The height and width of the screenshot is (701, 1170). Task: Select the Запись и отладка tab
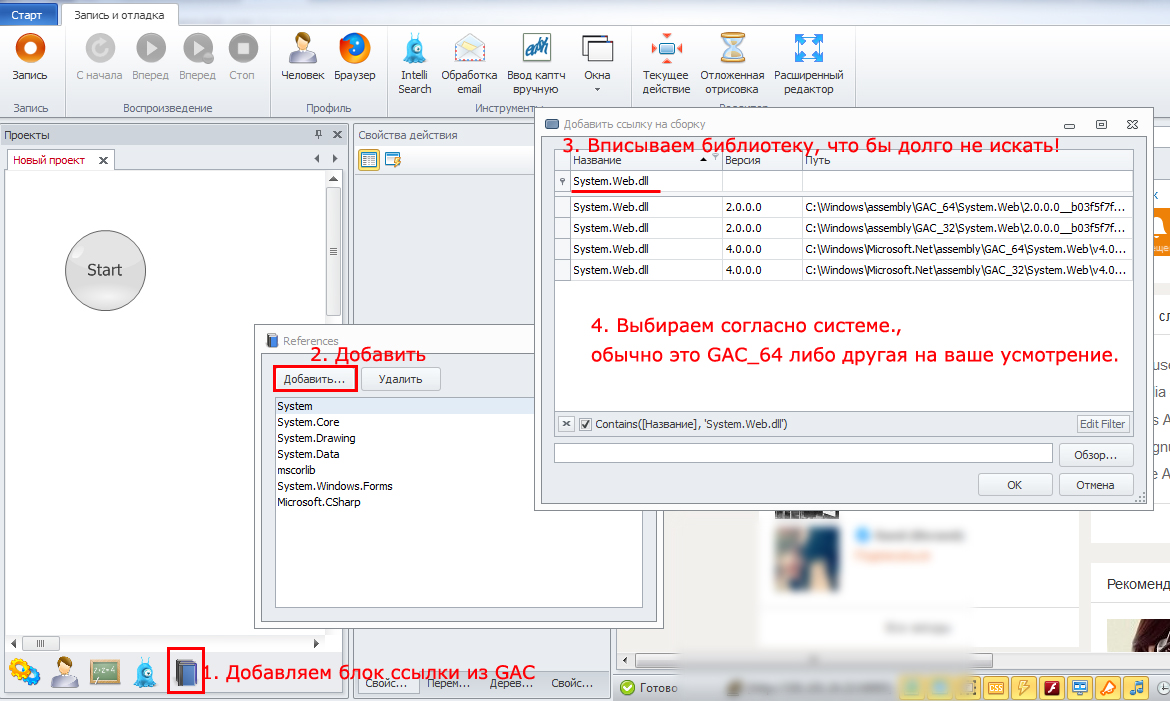pos(119,15)
